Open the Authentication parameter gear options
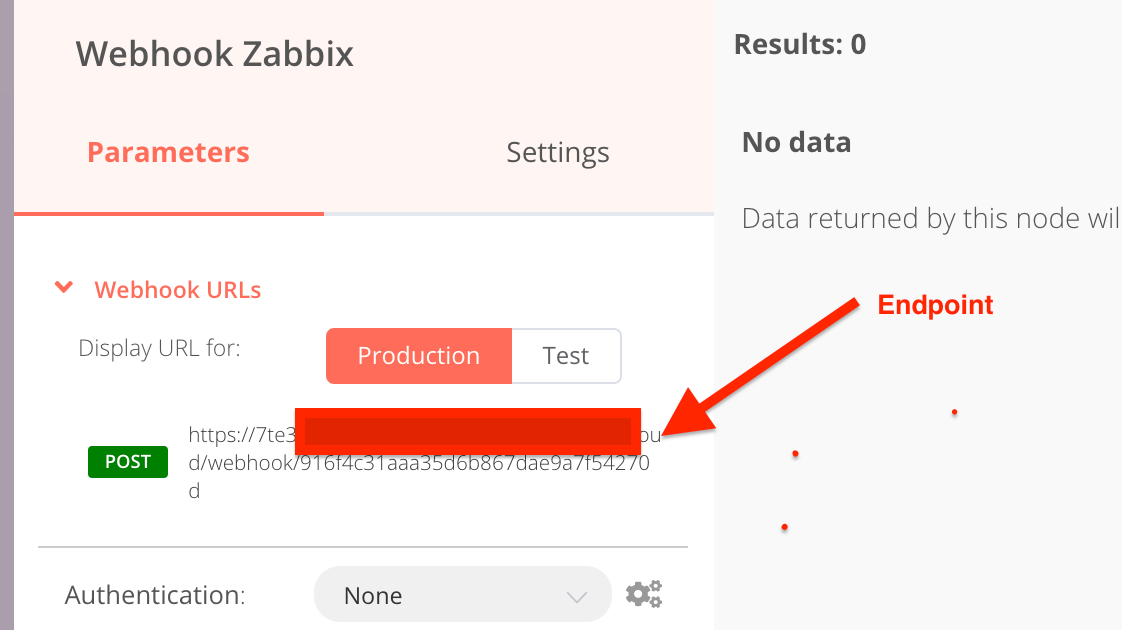 click(x=643, y=594)
